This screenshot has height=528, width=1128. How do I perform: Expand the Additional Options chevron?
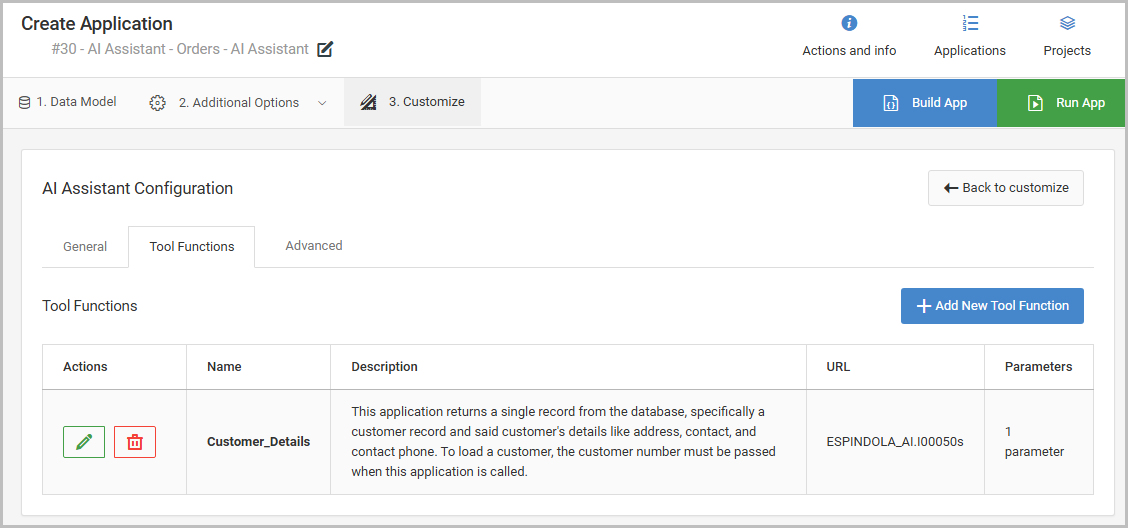[x=322, y=102]
